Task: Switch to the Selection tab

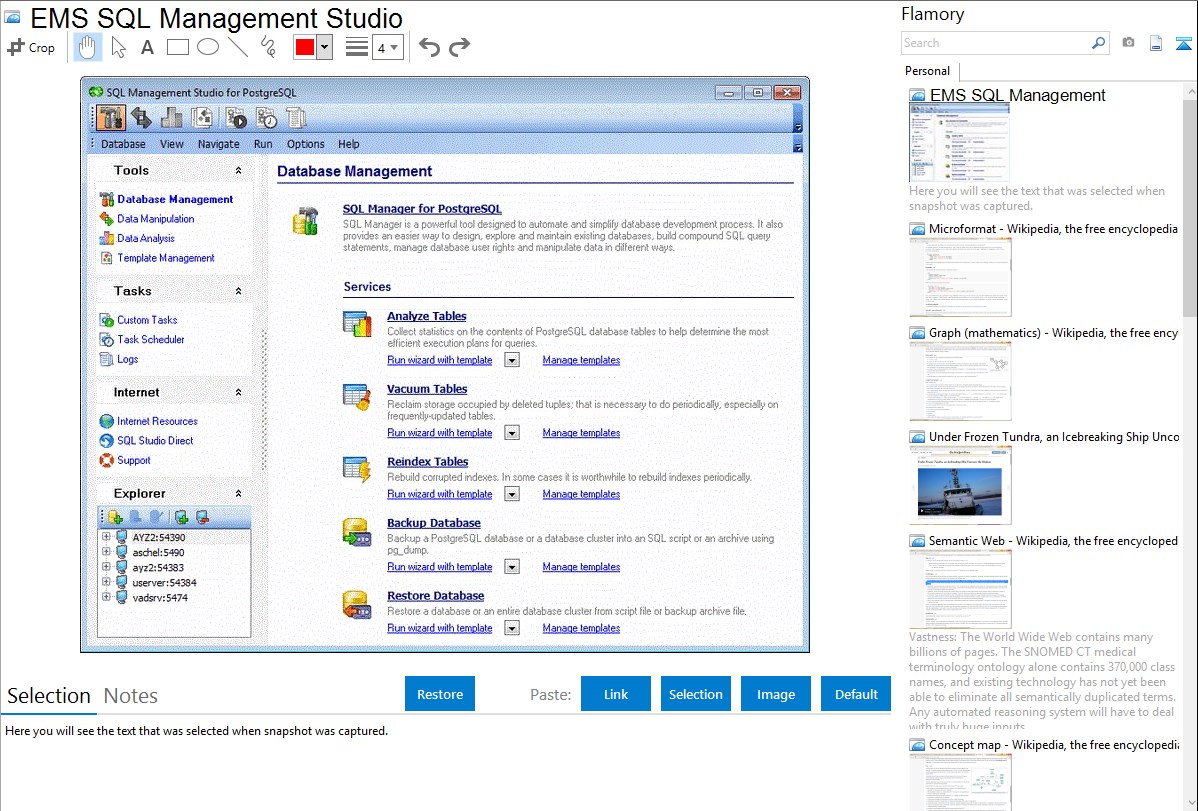Action: (49, 696)
